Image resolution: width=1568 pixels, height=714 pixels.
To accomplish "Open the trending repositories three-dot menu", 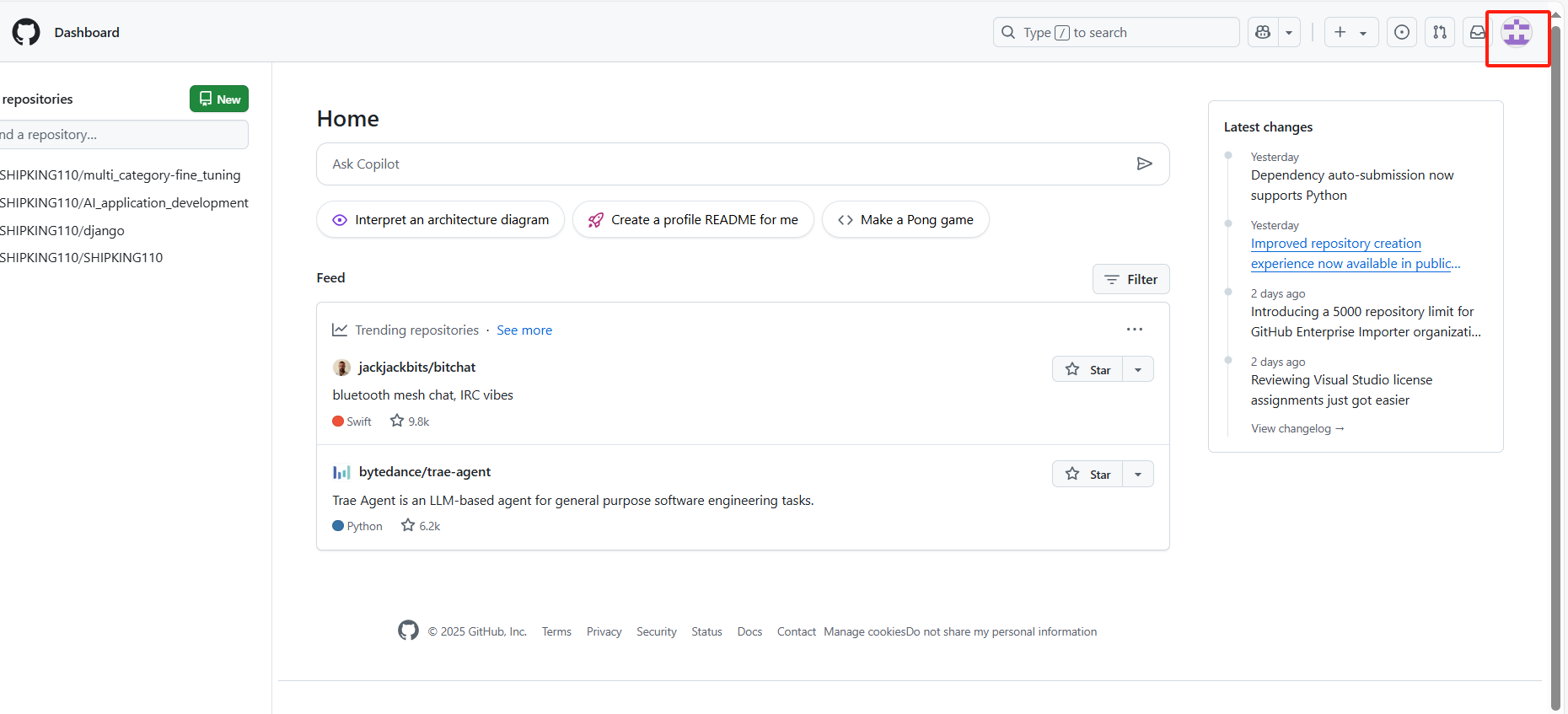I will click(x=1135, y=329).
